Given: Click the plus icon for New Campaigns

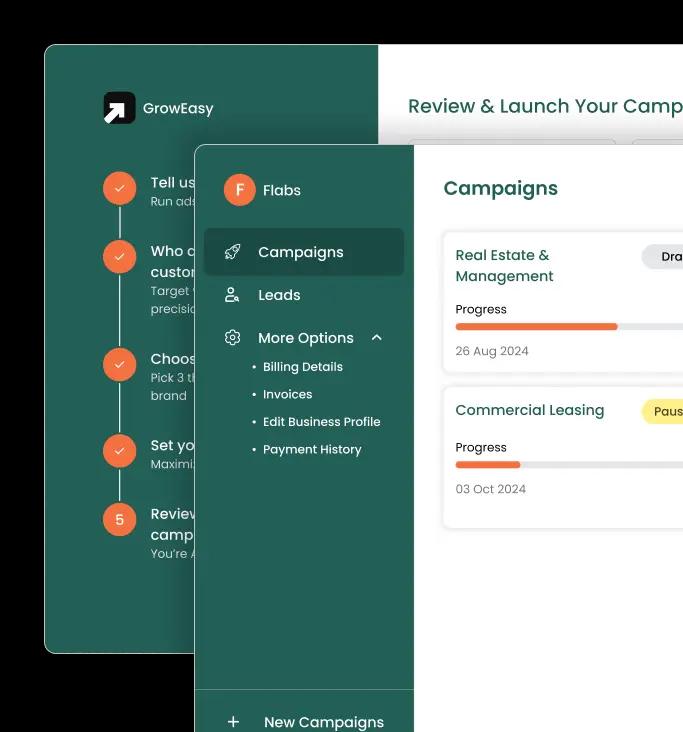Looking at the screenshot, I should coord(233,722).
